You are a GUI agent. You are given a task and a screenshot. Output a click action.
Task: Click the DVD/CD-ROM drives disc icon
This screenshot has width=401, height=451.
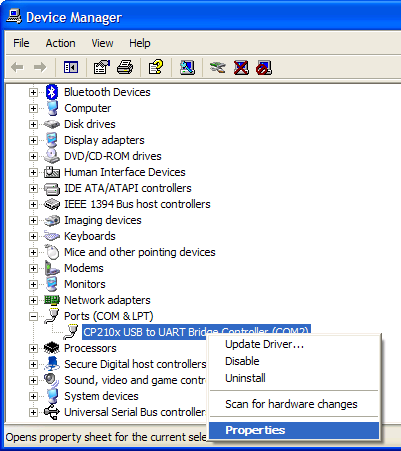(52, 156)
